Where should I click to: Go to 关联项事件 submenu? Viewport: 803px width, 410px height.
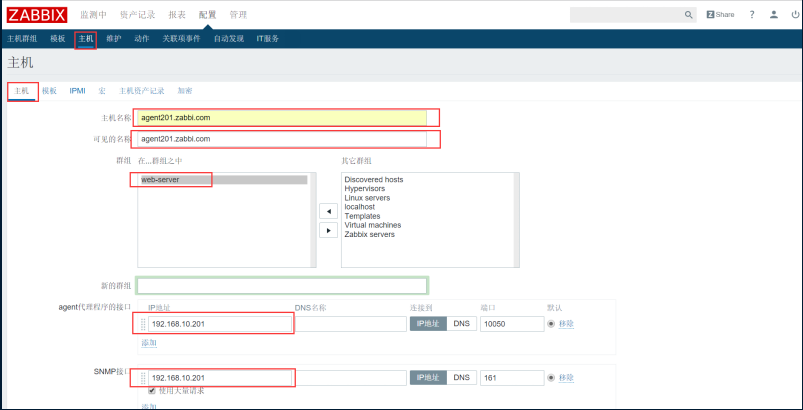click(x=181, y=39)
